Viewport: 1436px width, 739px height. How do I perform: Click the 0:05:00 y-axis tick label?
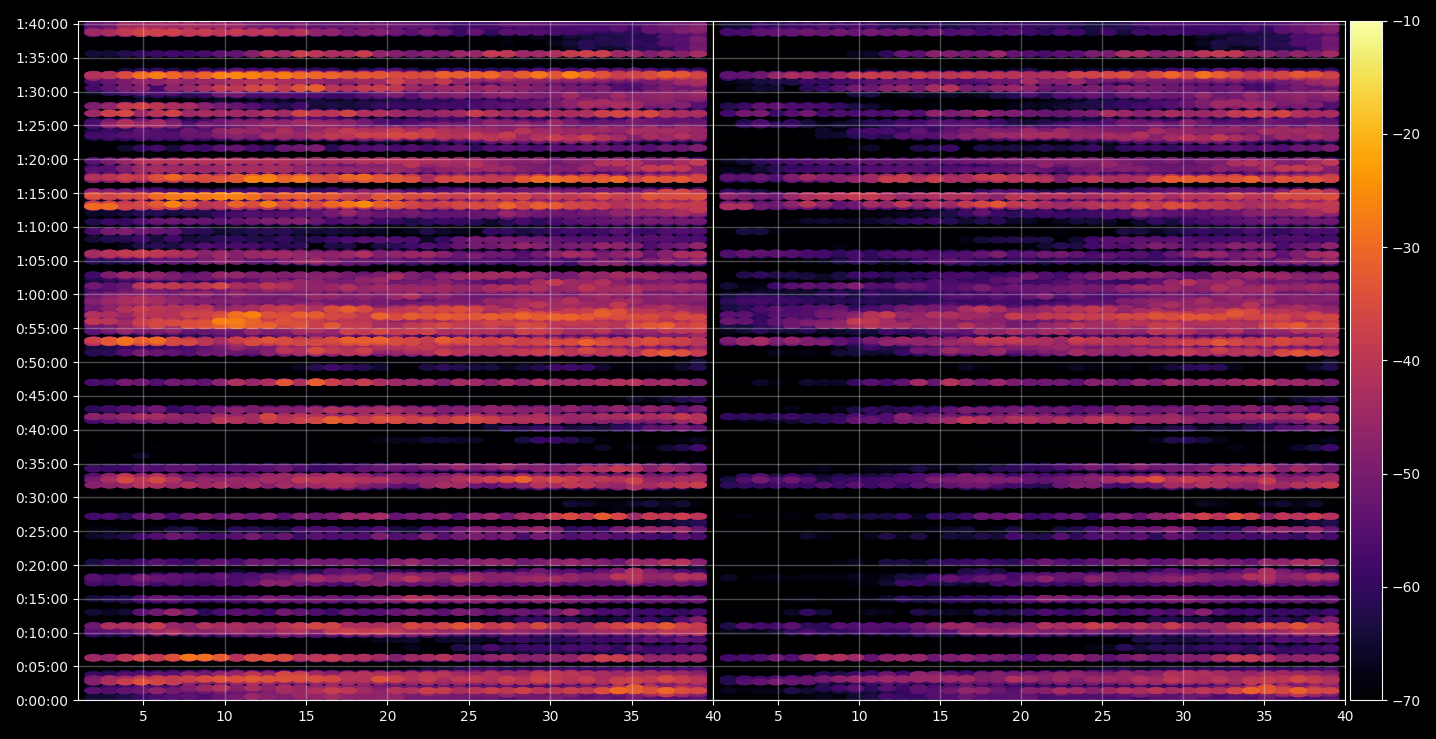click(42, 666)
